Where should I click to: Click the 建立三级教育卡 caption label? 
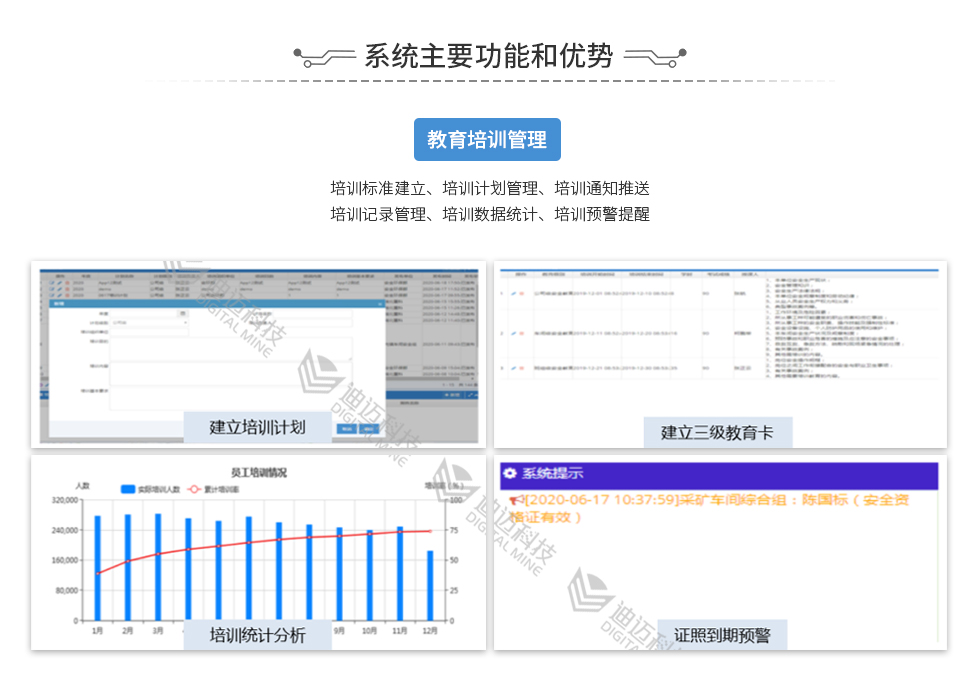(x=716, y=432)
